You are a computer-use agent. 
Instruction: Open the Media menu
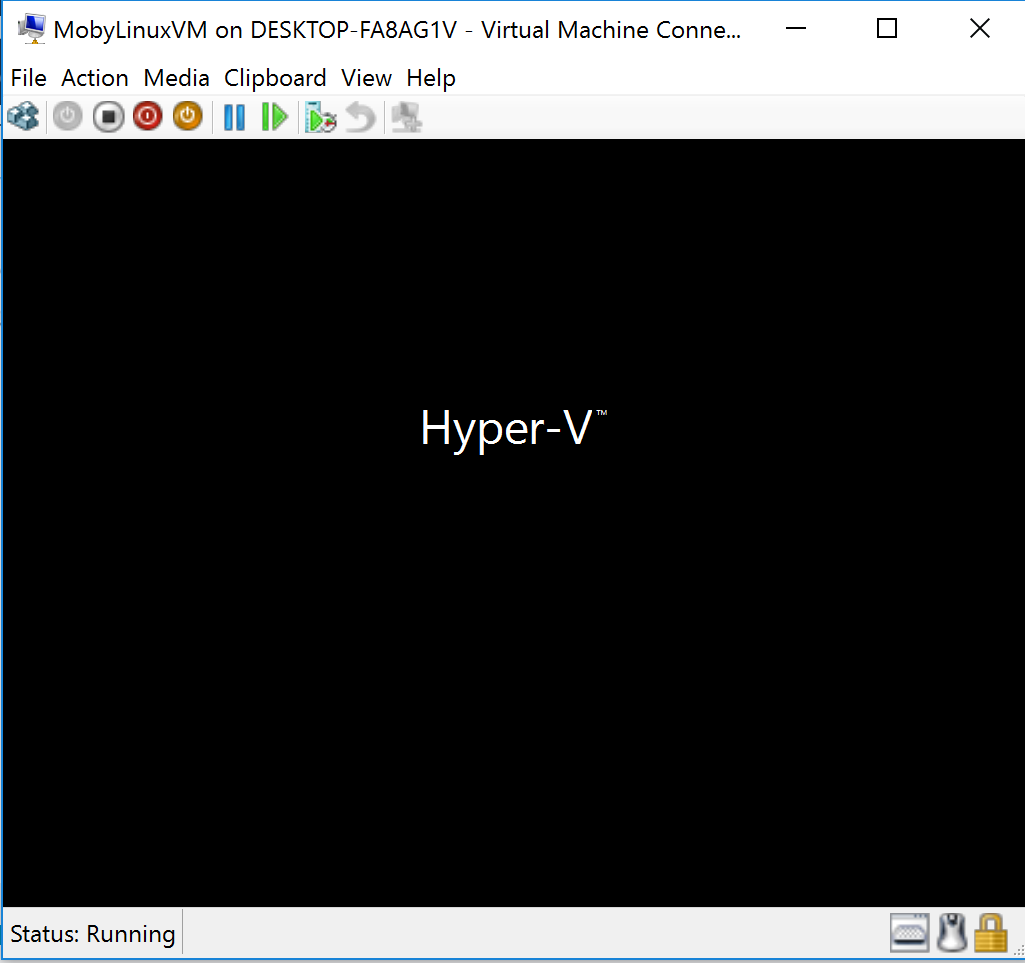[x=176, y=78]
